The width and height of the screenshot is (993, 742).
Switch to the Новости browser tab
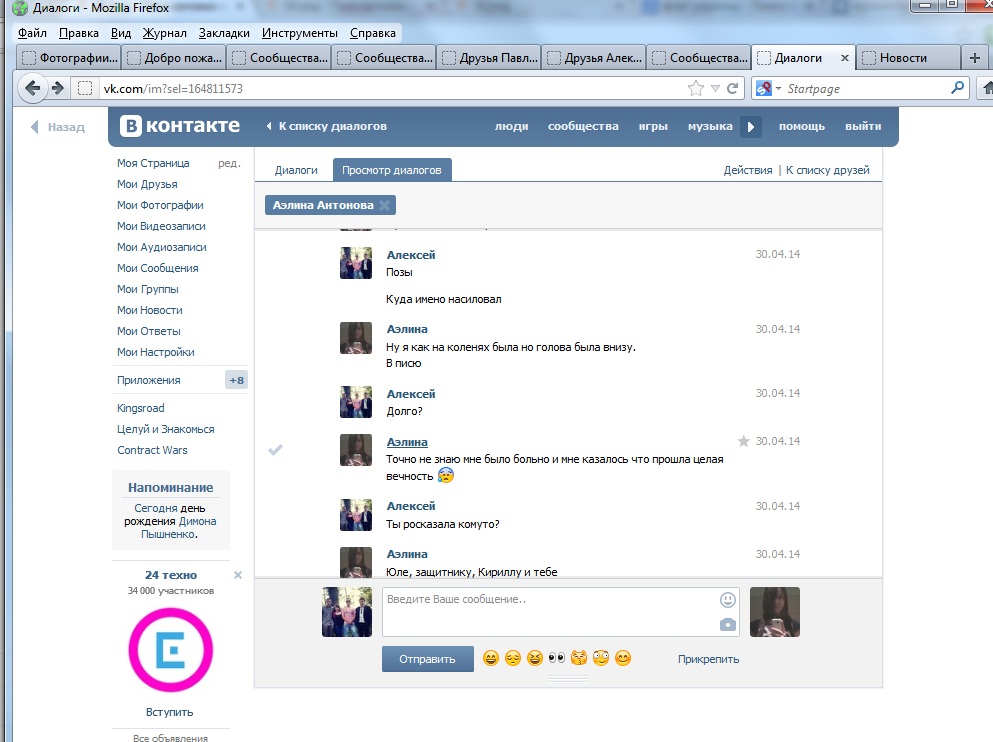click(x=908, y=58)
